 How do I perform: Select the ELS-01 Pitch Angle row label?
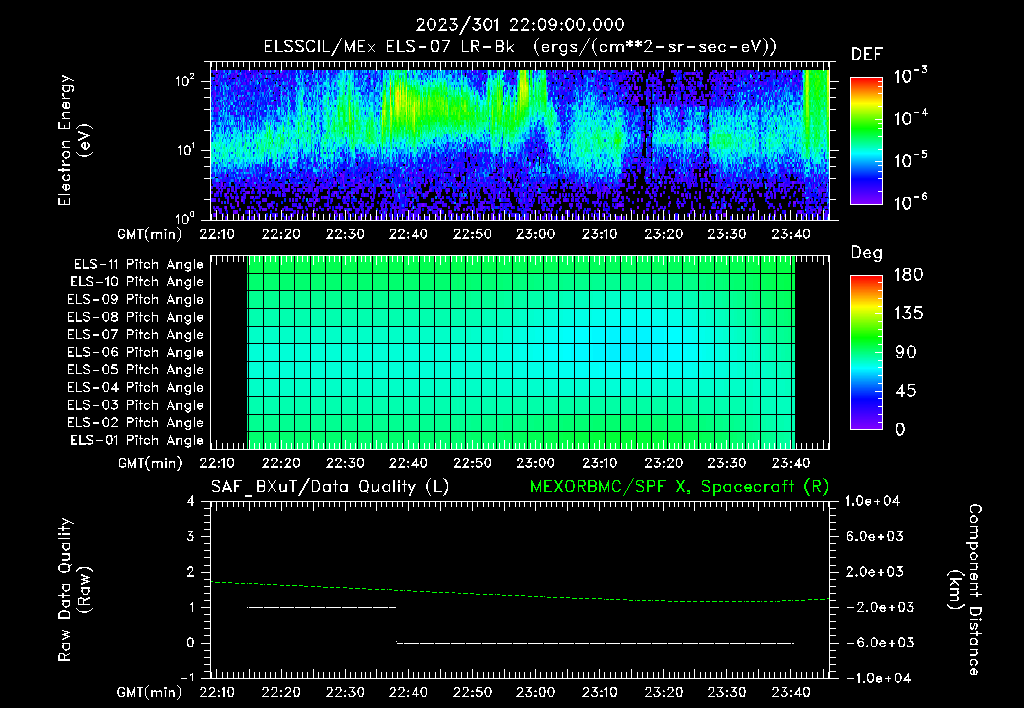137,441
